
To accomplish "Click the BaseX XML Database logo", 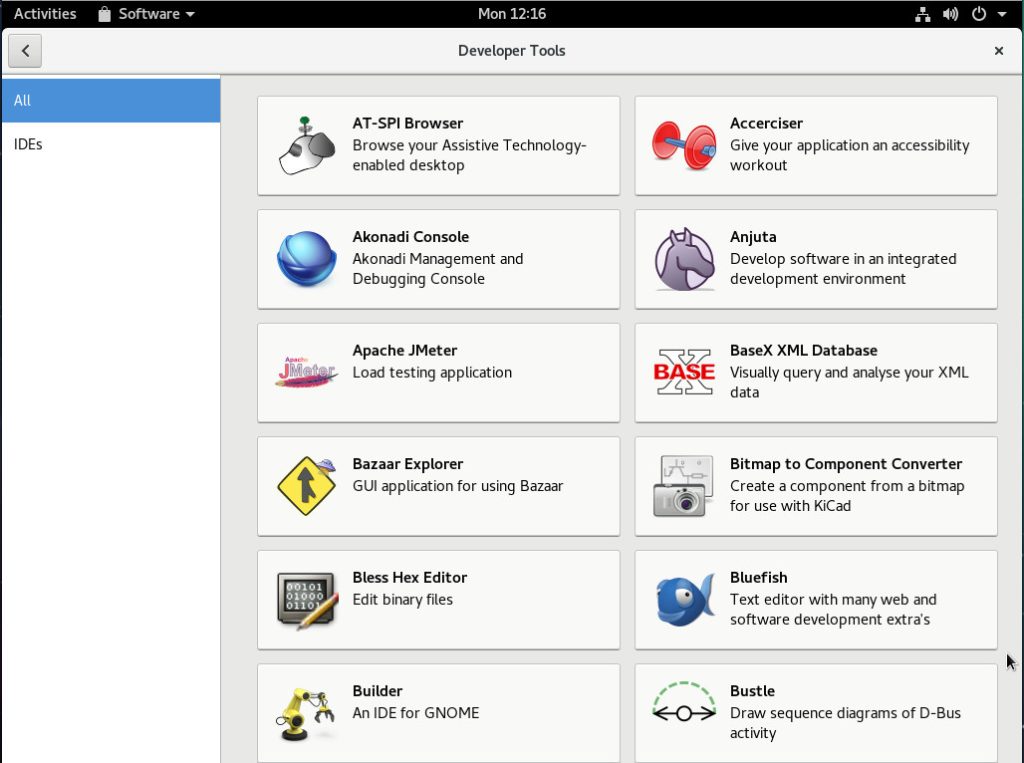I will point(683,372).
